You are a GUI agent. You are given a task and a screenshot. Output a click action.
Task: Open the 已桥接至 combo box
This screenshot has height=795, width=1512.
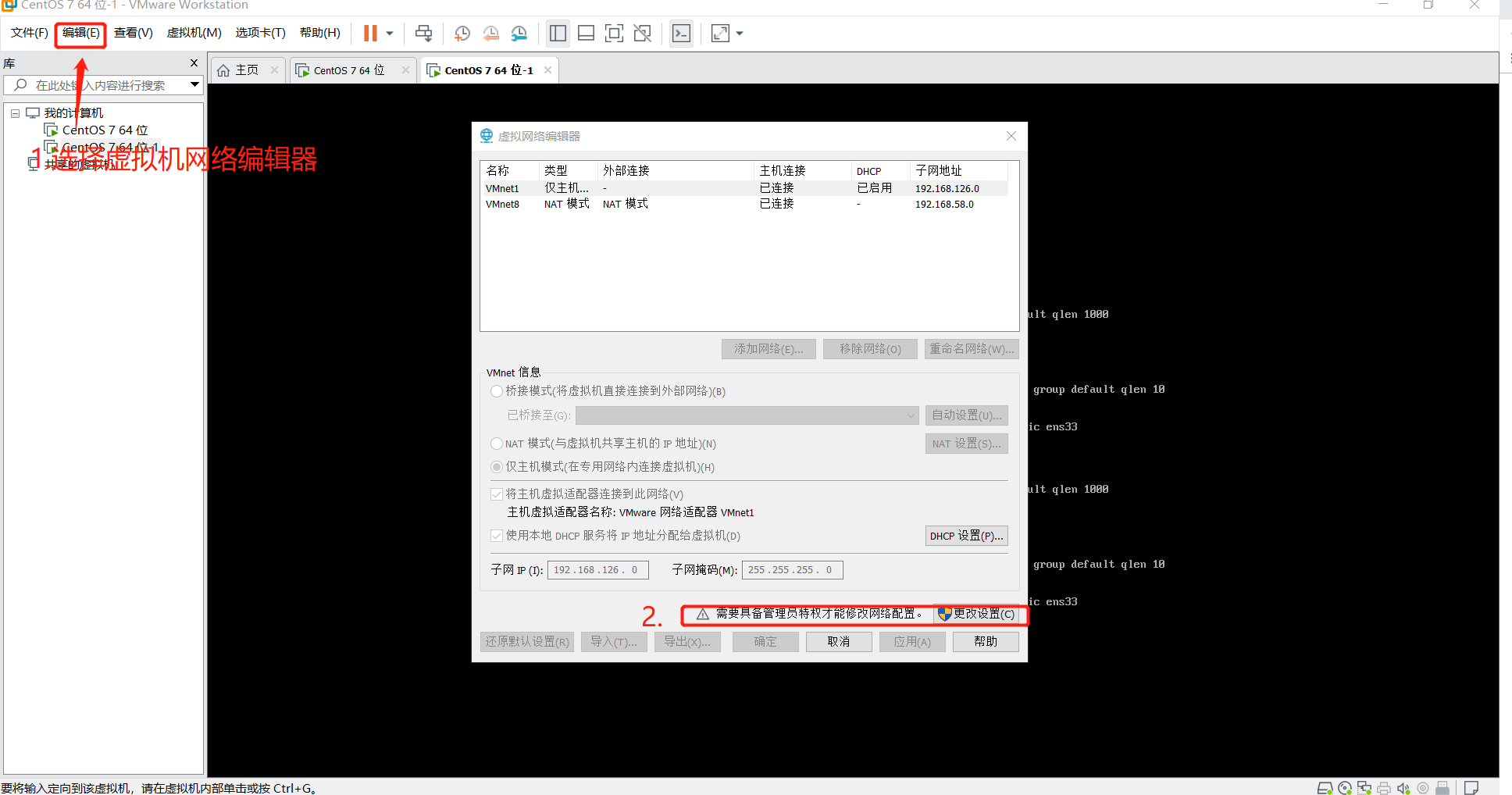[747, 415]
